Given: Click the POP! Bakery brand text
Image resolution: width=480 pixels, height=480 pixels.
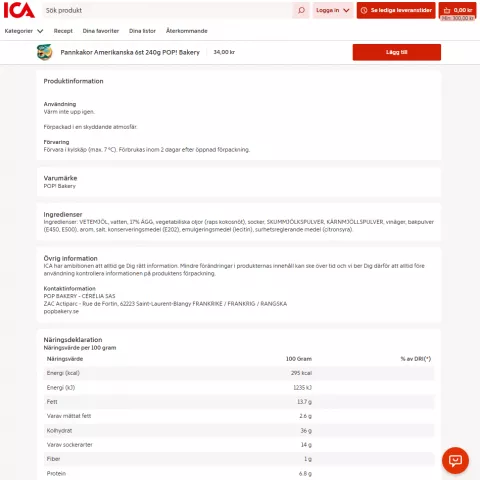Looking at the screenshot, I should click(60, 186).
